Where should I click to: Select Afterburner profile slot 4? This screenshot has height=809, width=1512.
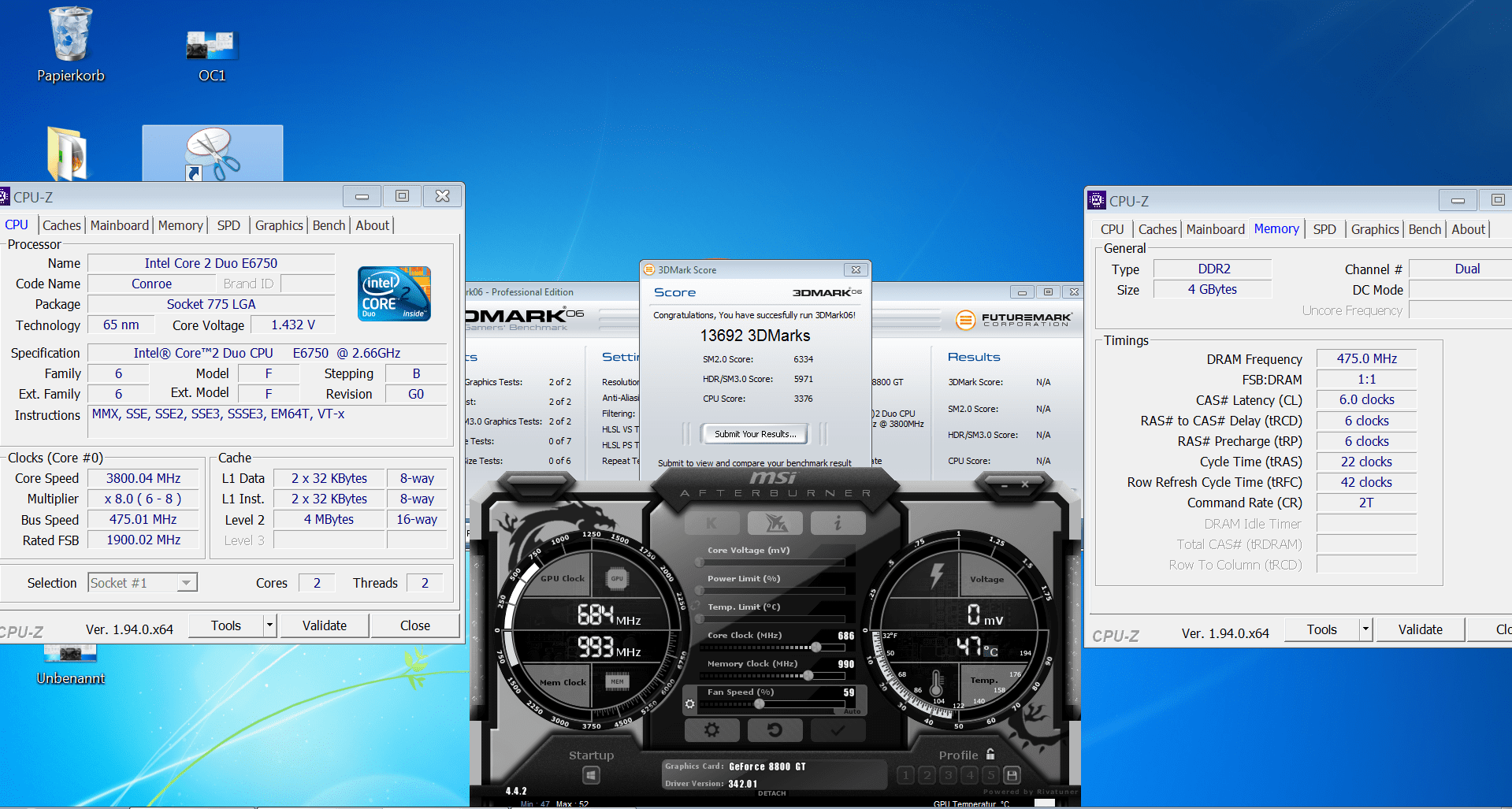click(x=970, y=775)
